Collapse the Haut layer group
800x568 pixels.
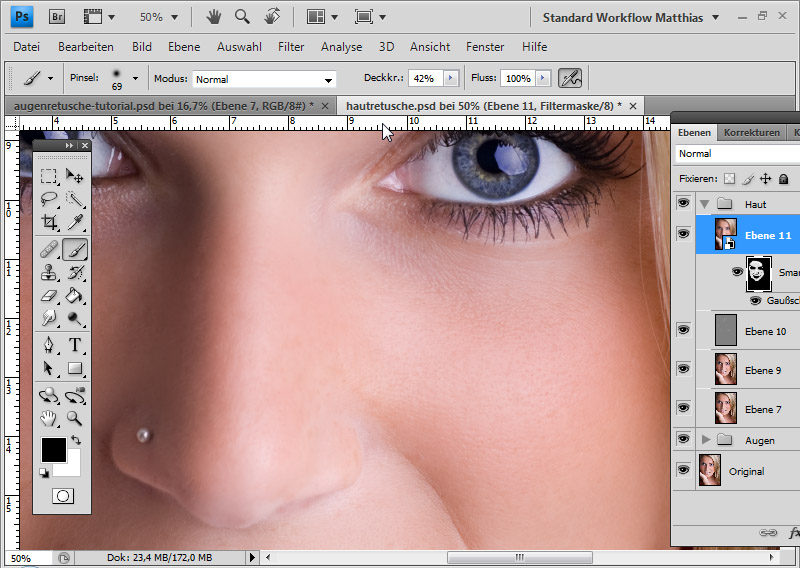[x=706, y=204]
